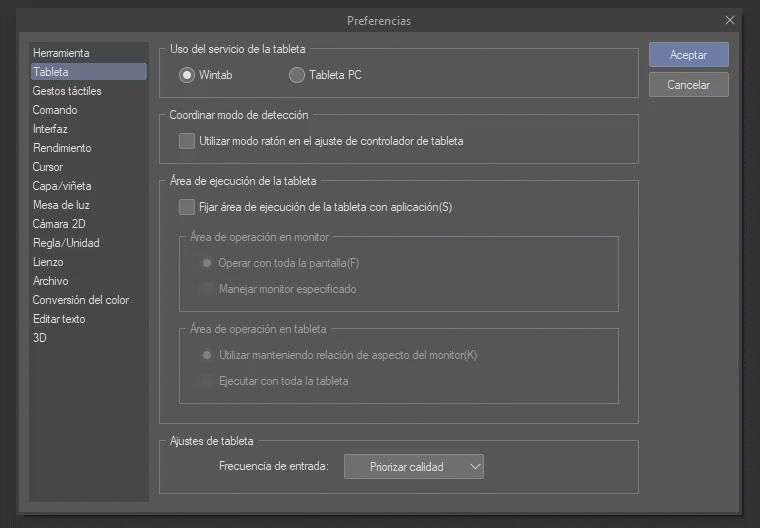Open the Capa/viñeta category
Viewport: 760px width, 528px height.
(62, 186)
